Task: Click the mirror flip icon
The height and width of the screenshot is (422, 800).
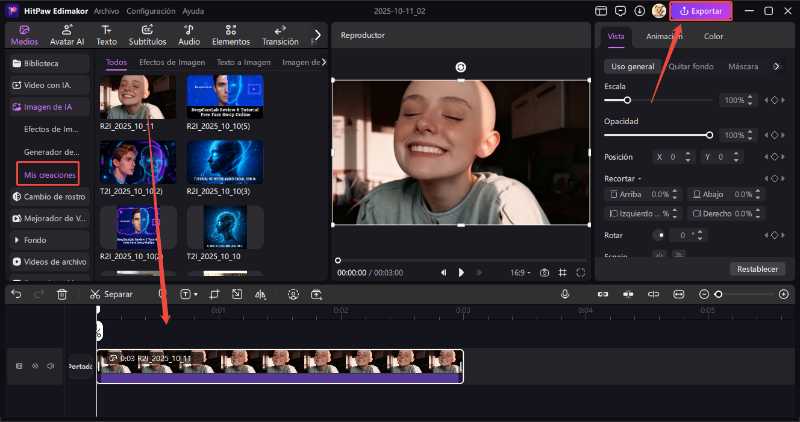Action: 260,294
